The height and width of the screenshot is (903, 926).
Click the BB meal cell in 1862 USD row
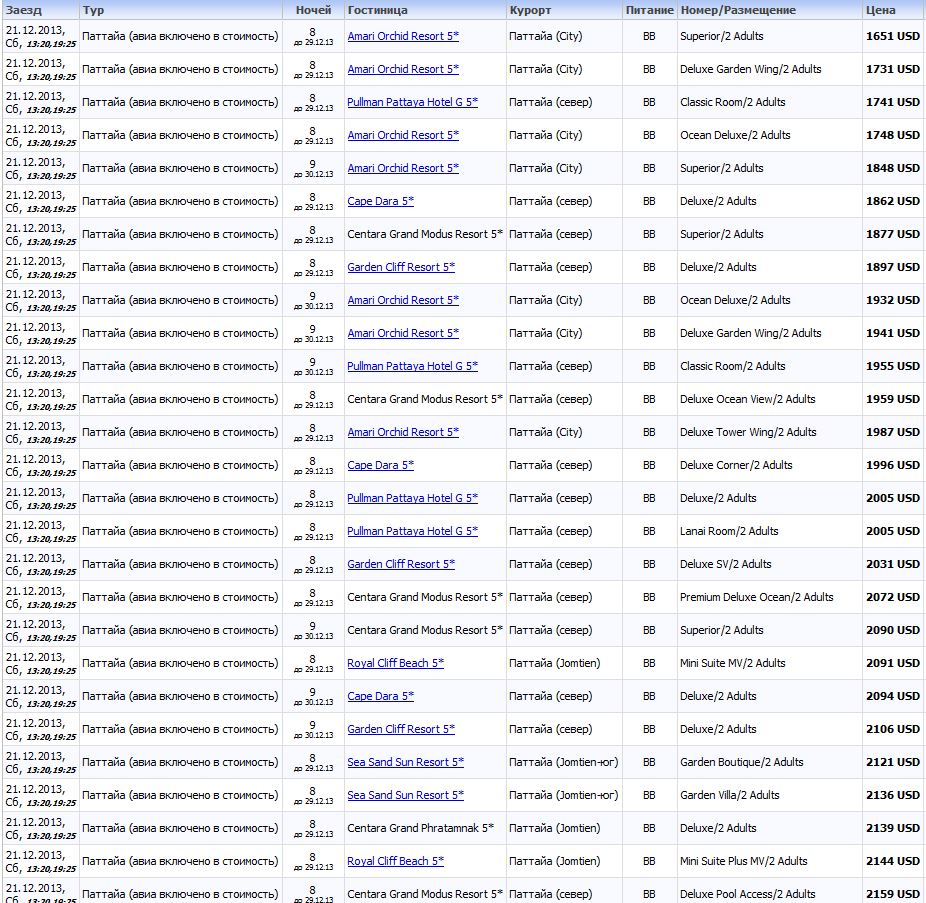tap(649, 201)
